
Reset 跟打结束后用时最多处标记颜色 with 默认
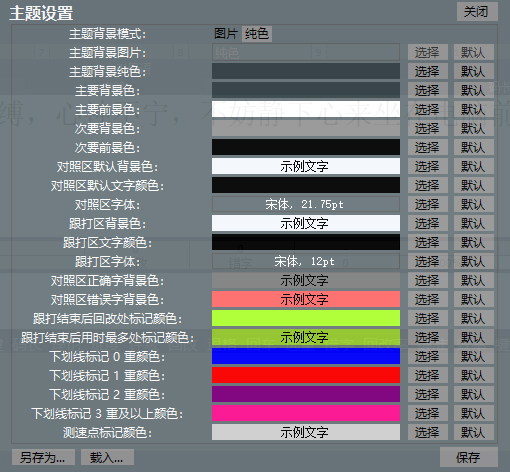point(474,337)
